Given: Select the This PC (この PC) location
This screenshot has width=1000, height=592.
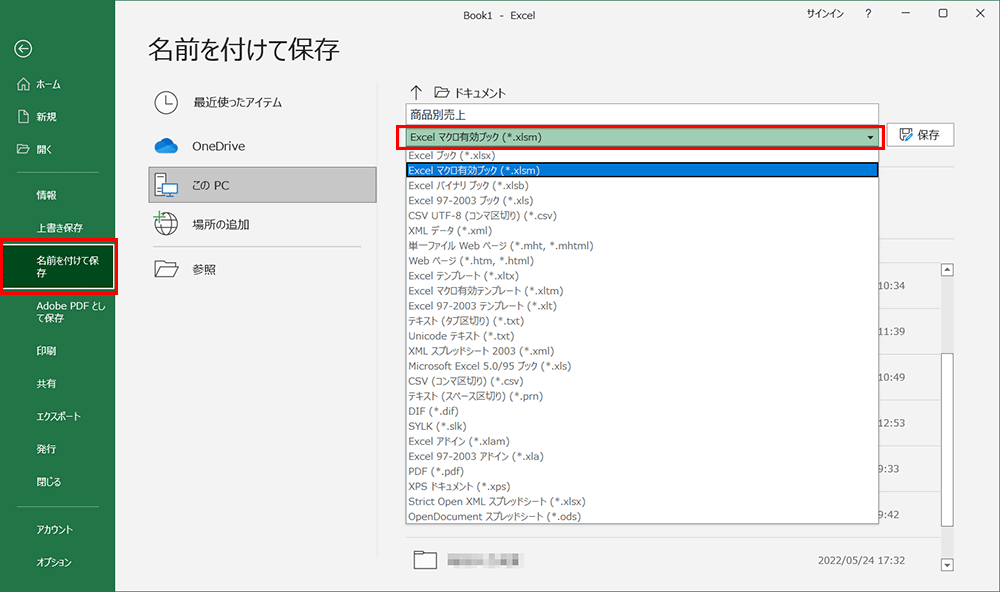Looking at the screenshot, I should (262, 185).
